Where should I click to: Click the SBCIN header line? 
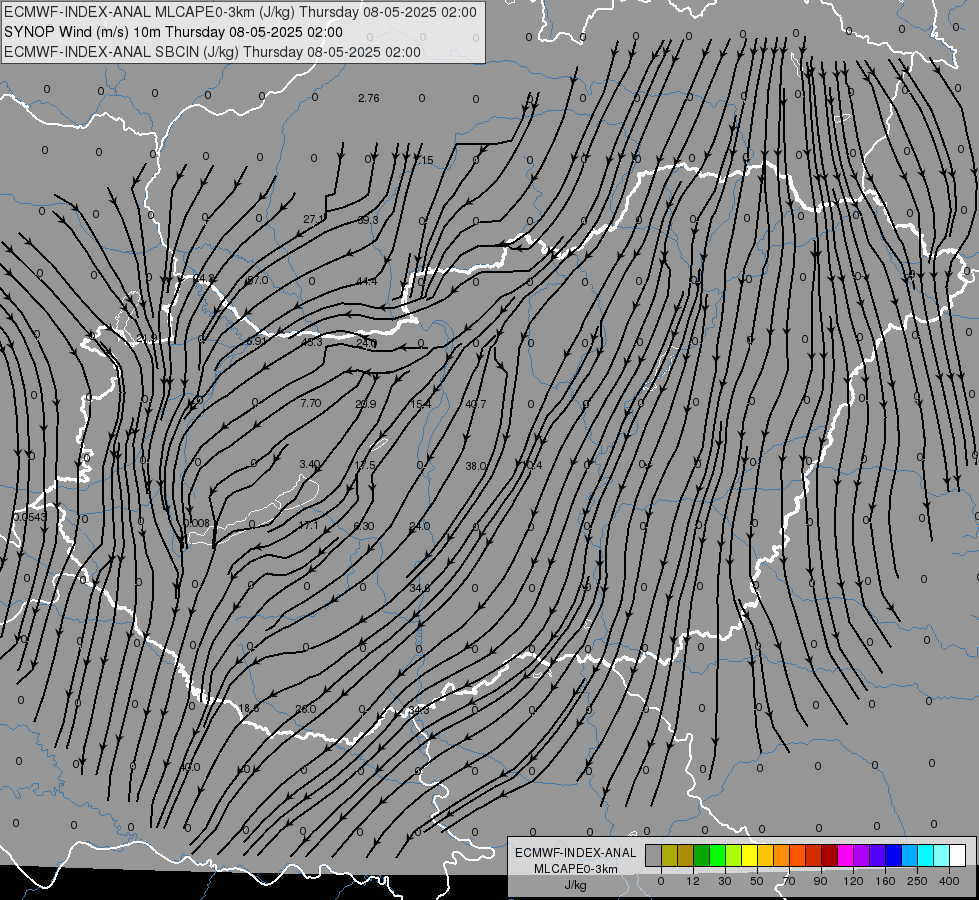tap(212, 52)
